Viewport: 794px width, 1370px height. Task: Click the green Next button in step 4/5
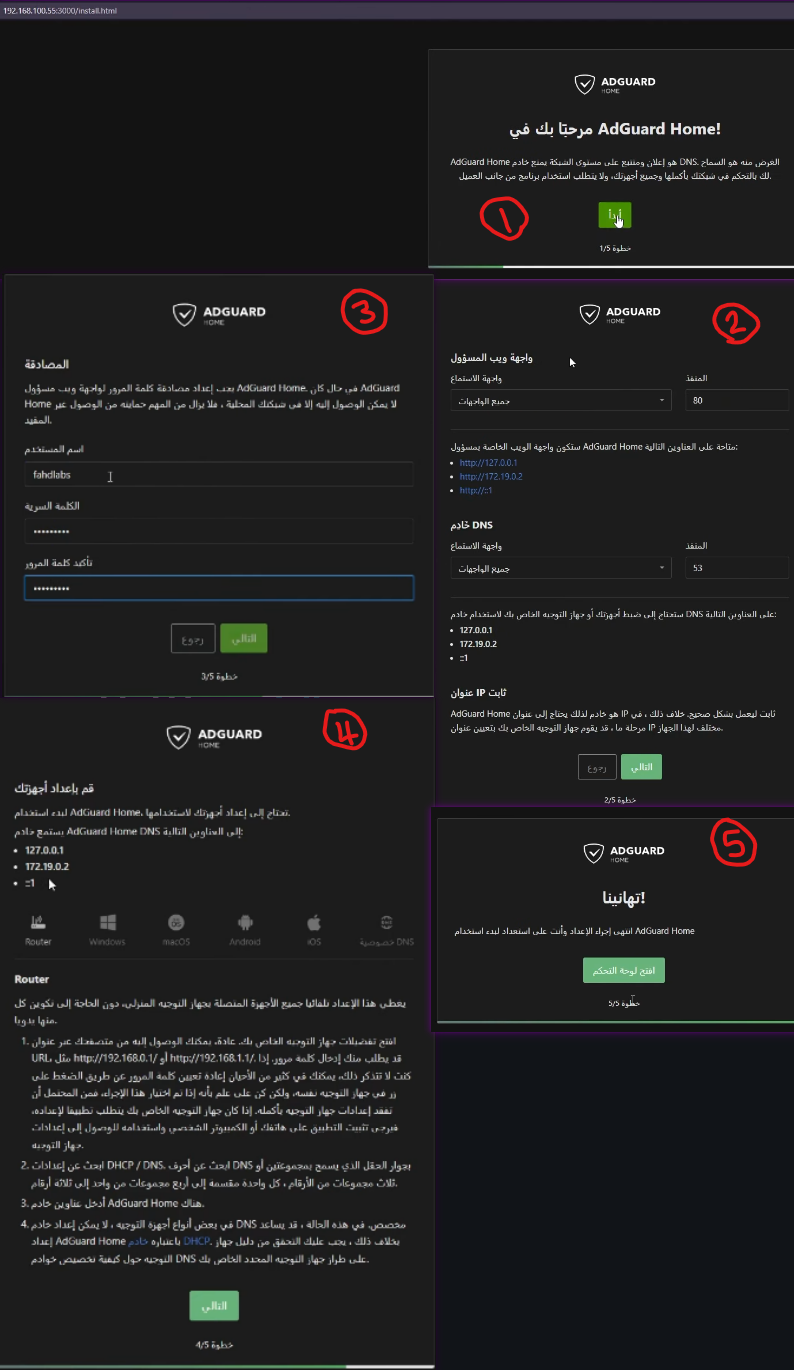[214, 1306]
